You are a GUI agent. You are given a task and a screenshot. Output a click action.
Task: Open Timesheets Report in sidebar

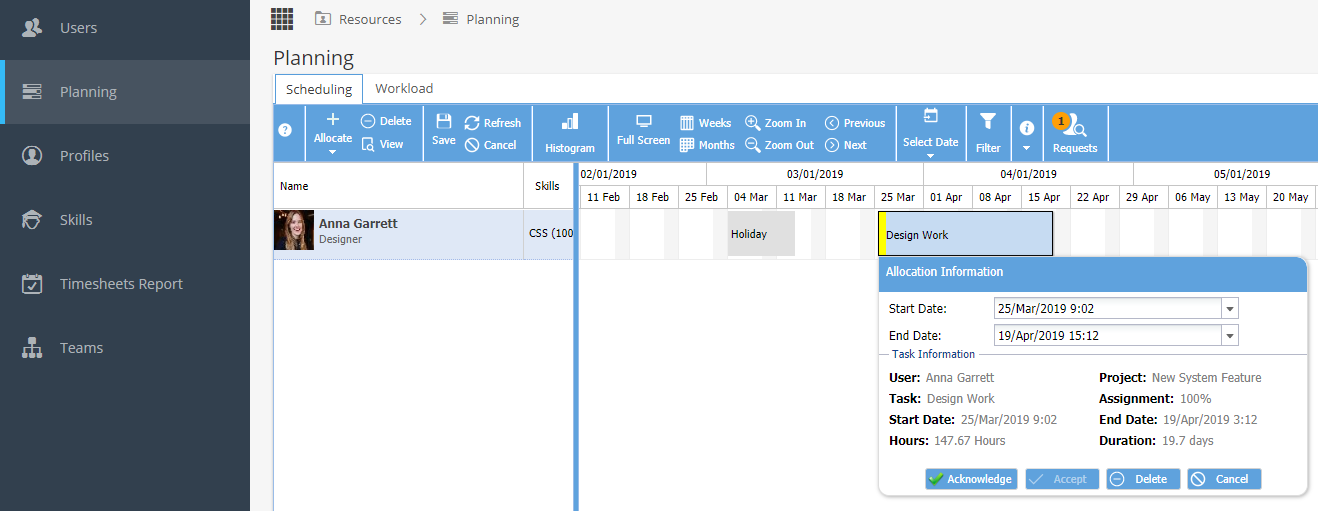coord(121,284)
